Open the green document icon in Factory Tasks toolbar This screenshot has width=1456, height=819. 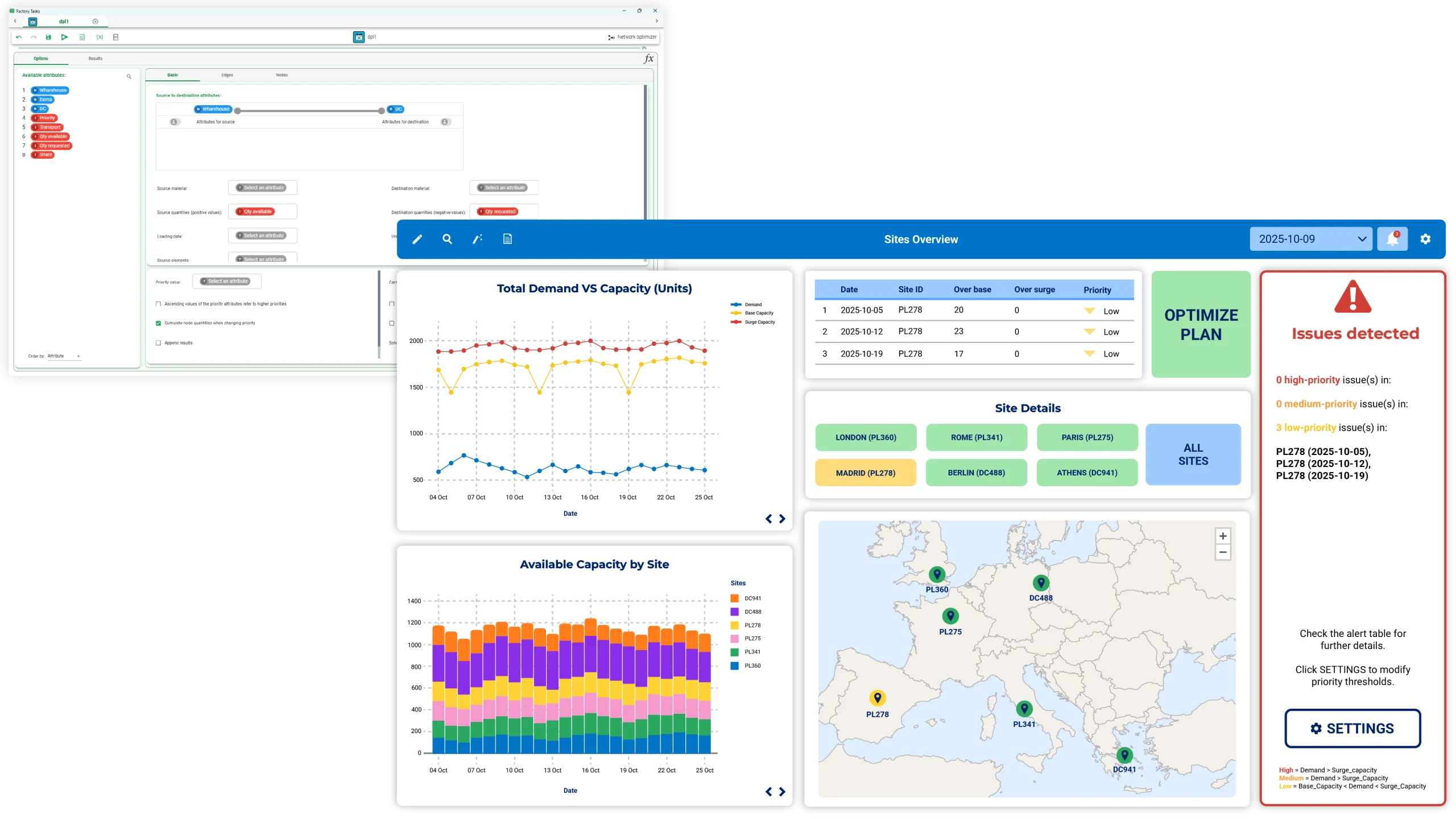point(82,37)
